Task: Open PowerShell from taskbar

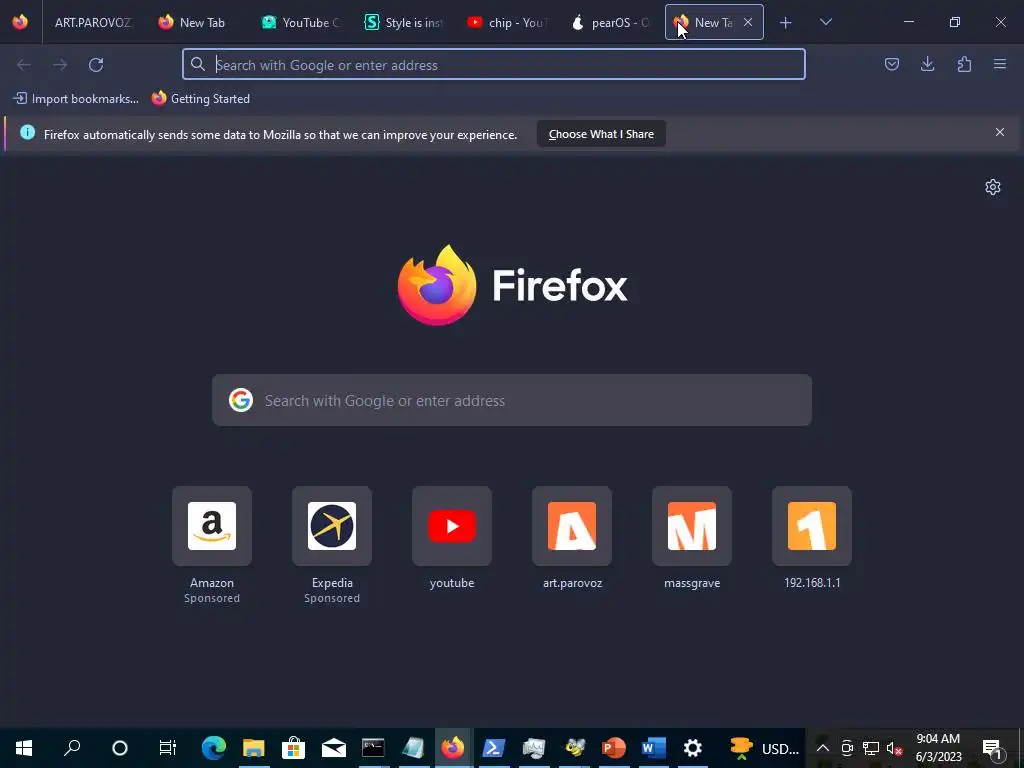Action: (493, 748)
